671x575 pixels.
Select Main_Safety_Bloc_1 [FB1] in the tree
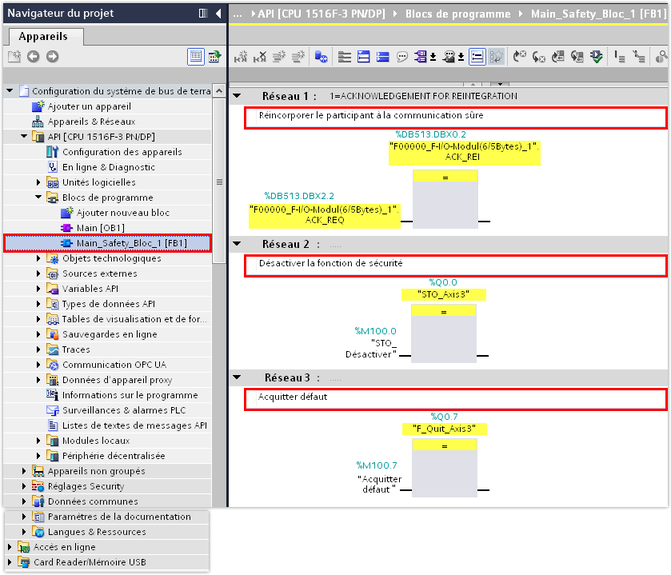point(130,243)
